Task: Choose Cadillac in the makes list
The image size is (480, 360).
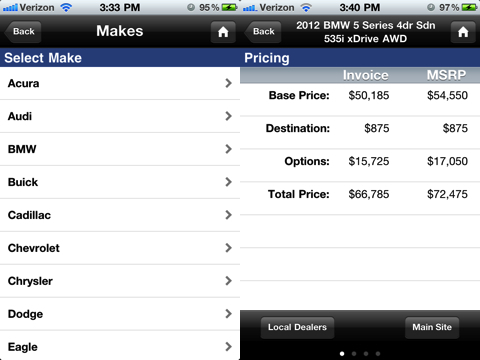Action: pos(120,215)
